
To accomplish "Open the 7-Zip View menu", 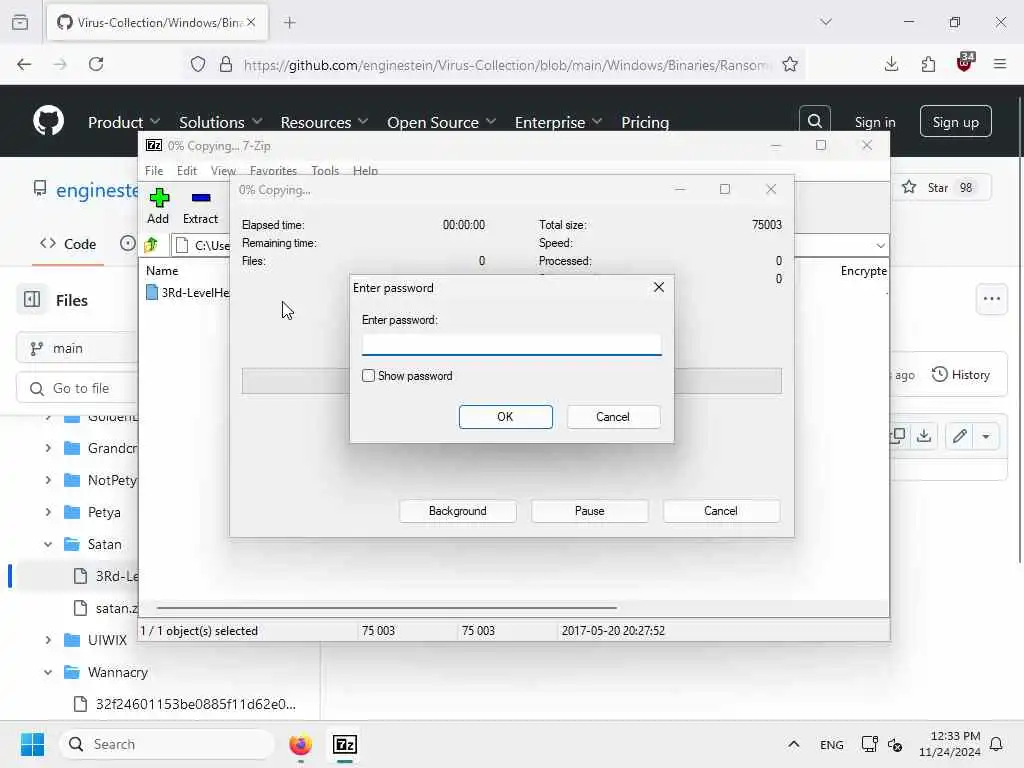I will (223, 170).
